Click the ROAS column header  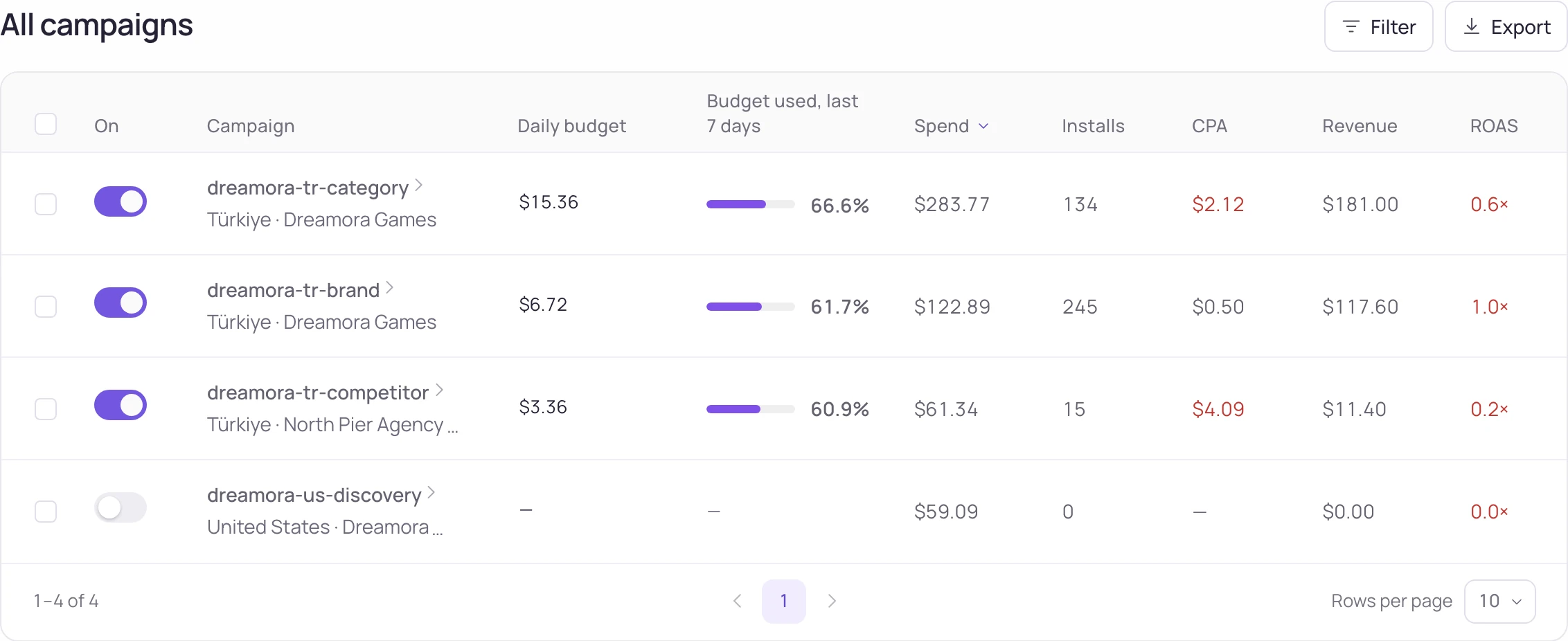tap(1494, 126)
